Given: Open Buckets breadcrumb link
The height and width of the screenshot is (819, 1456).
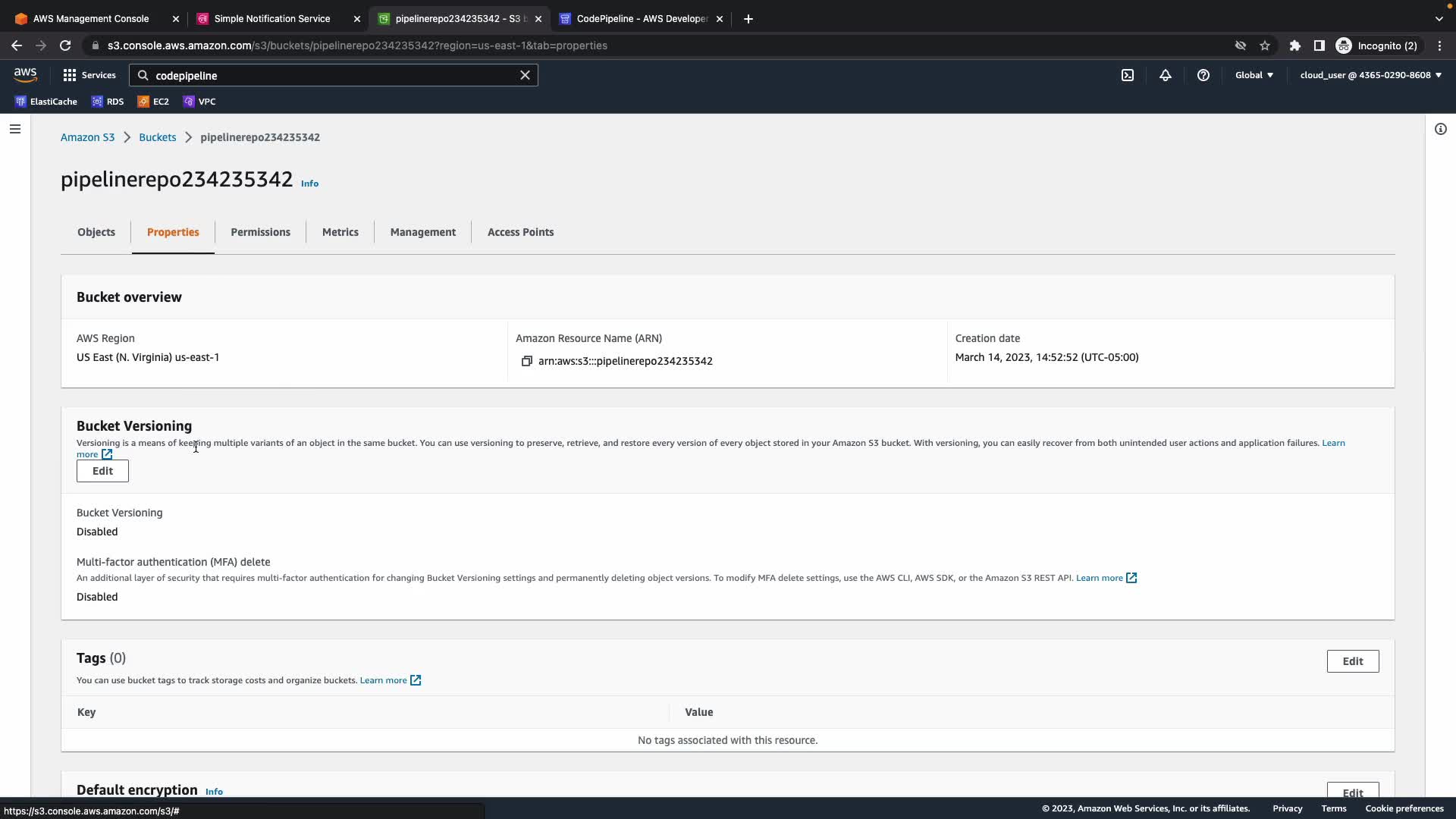Looking at the screenshot, I should click(x=157, y=137).
